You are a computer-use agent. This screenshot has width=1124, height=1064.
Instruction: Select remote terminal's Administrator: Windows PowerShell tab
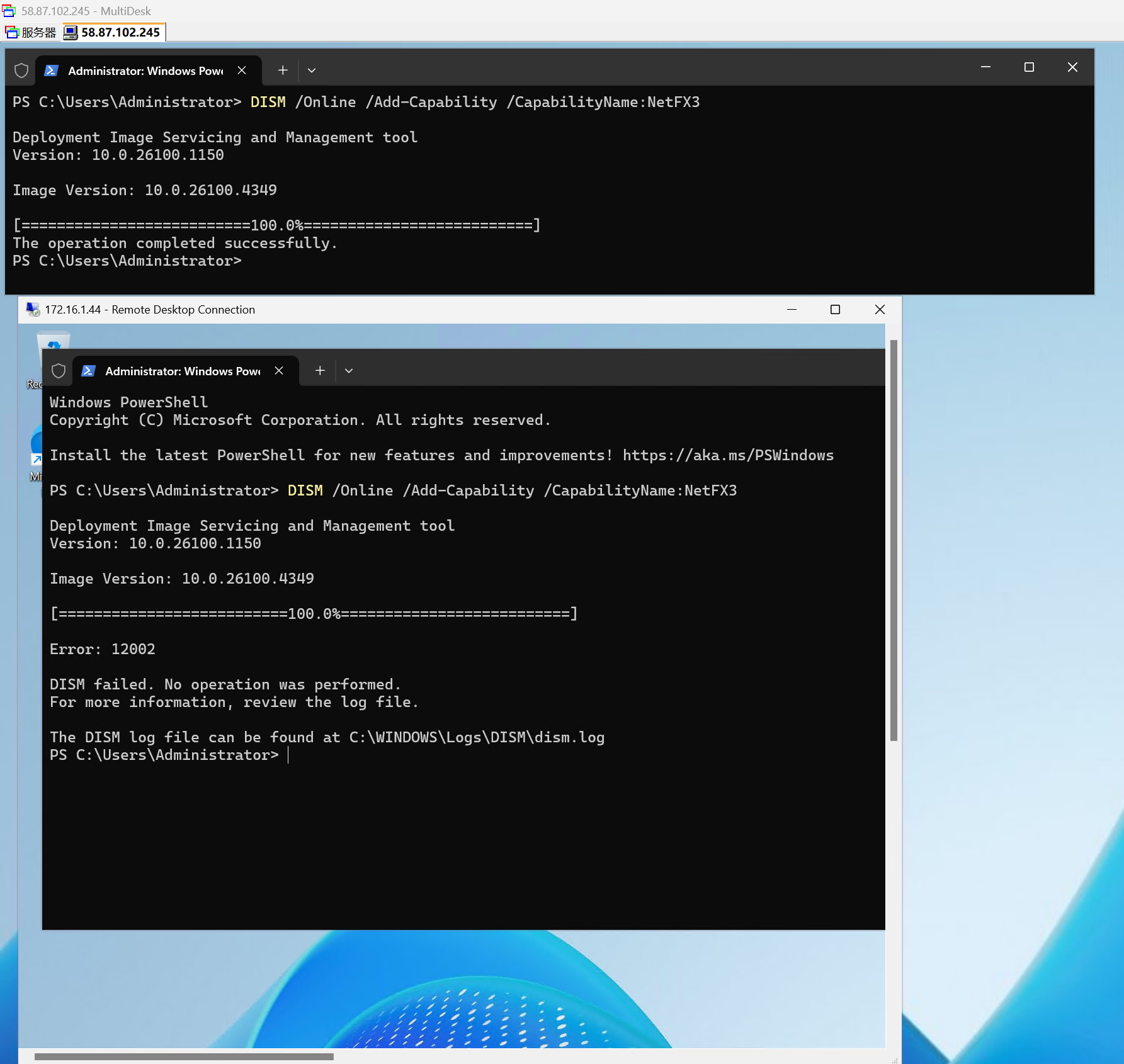[x=185, y=371]
